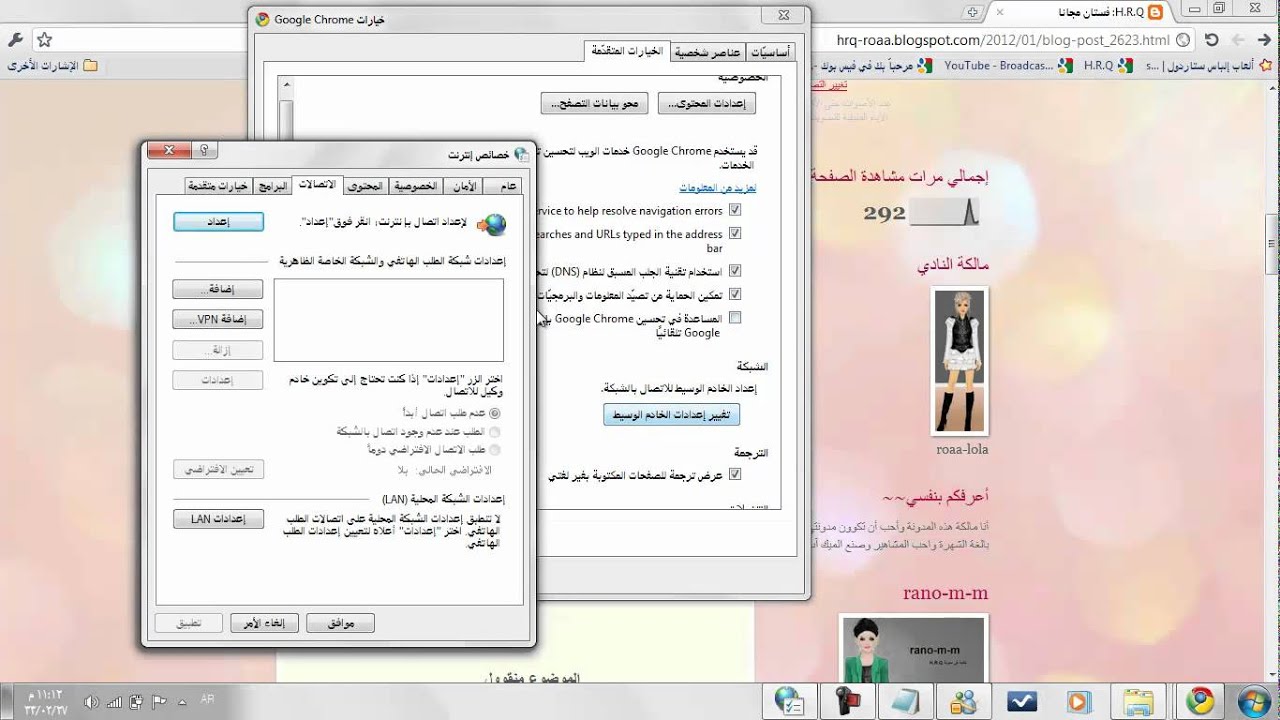Screen dimensions: 1280x720
Task: Click تغيير إعدادات الخادم الوسيط proxy button
Action: click(x=671, y=415)
